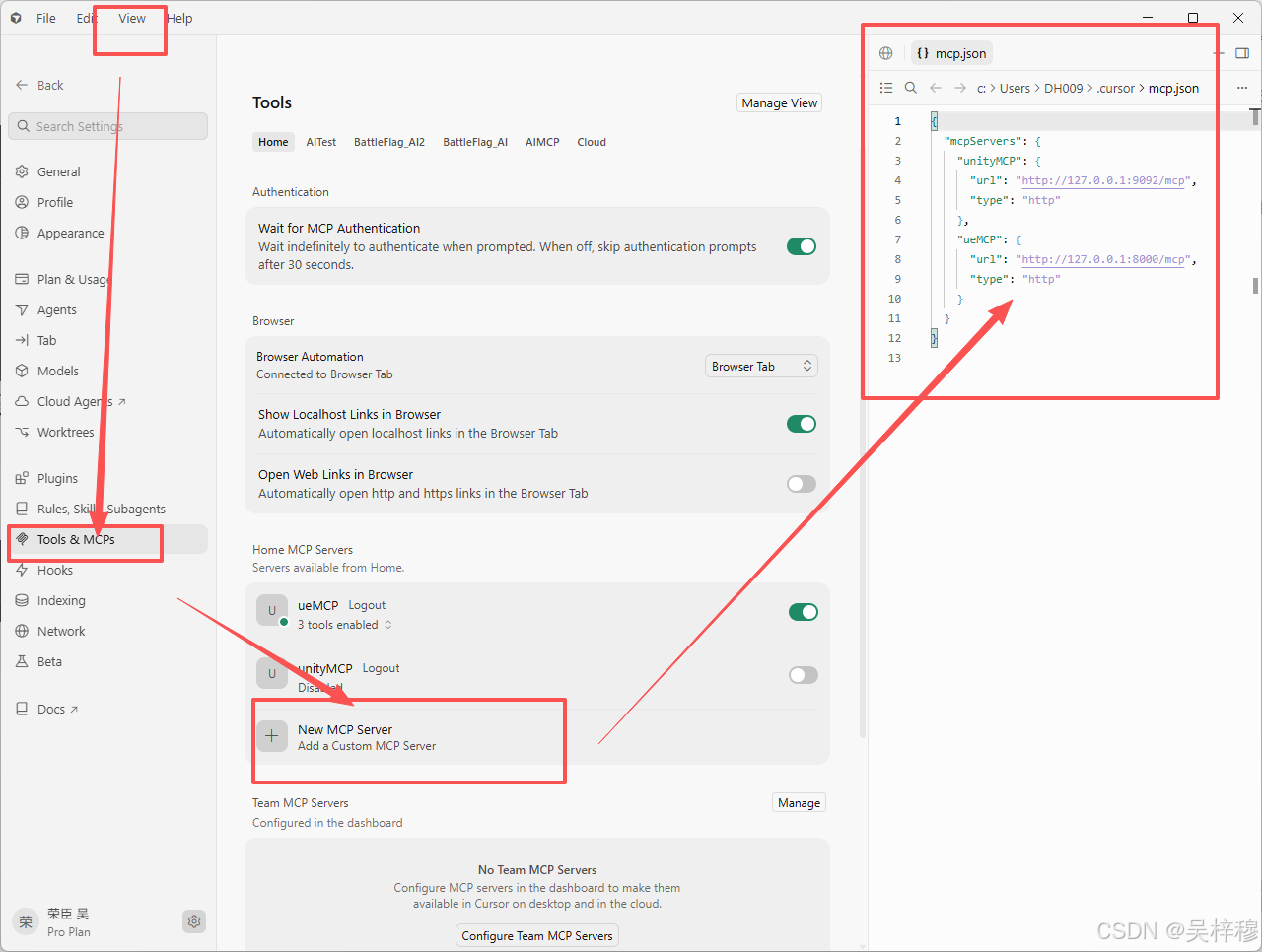Click the gear icon beside Pro Plan
The image size is (1262, 952).
[x=194, y=921]
